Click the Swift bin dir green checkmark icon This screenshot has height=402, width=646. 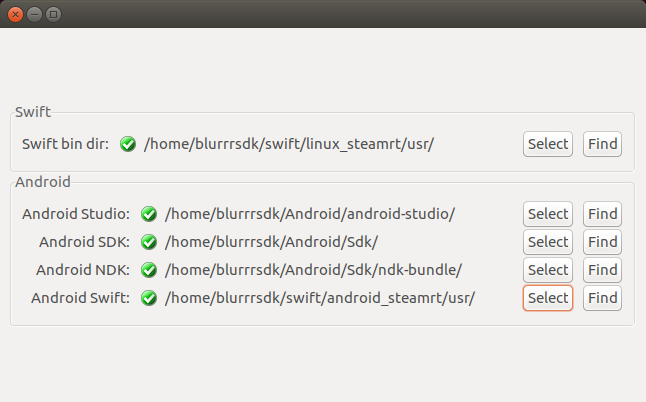coord(128,144)
